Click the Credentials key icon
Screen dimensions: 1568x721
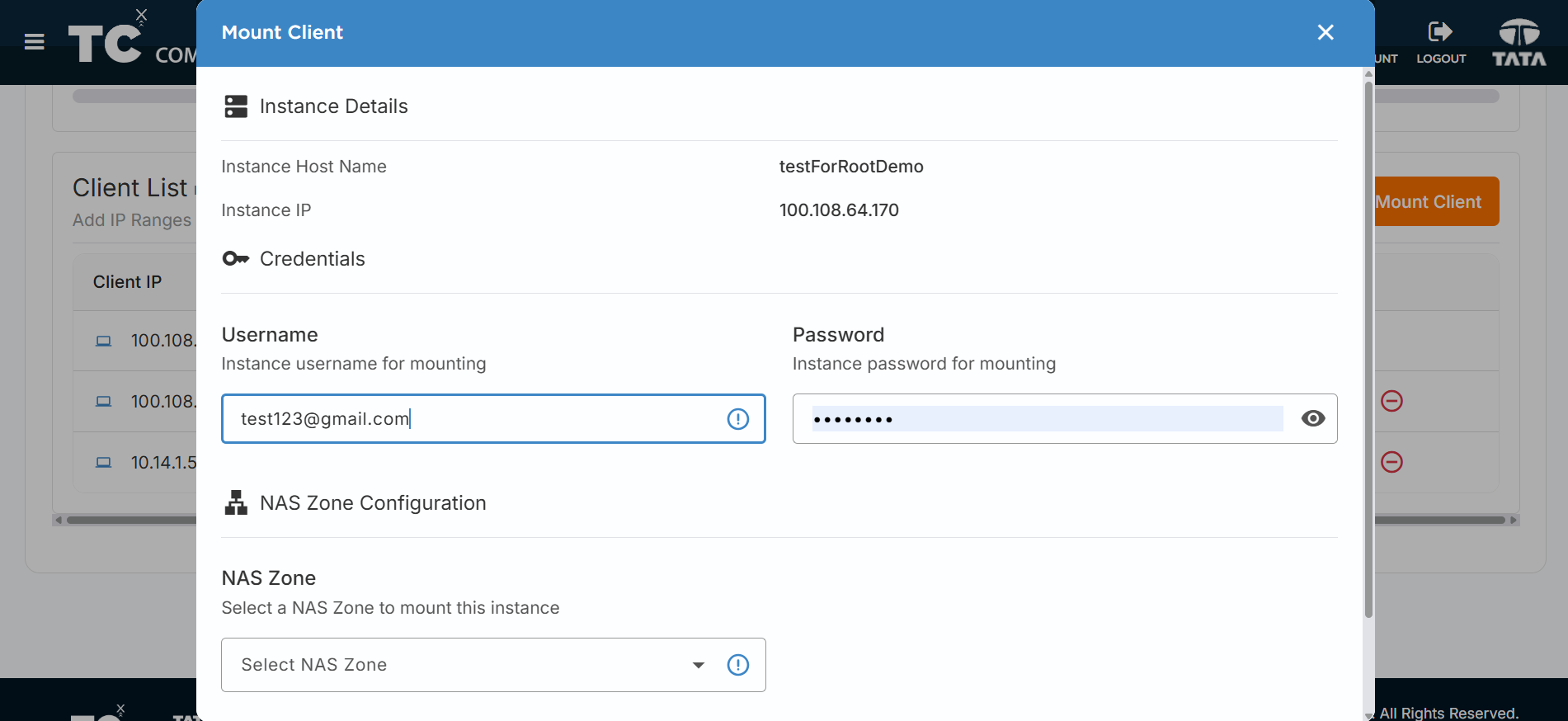pos(236,259)
